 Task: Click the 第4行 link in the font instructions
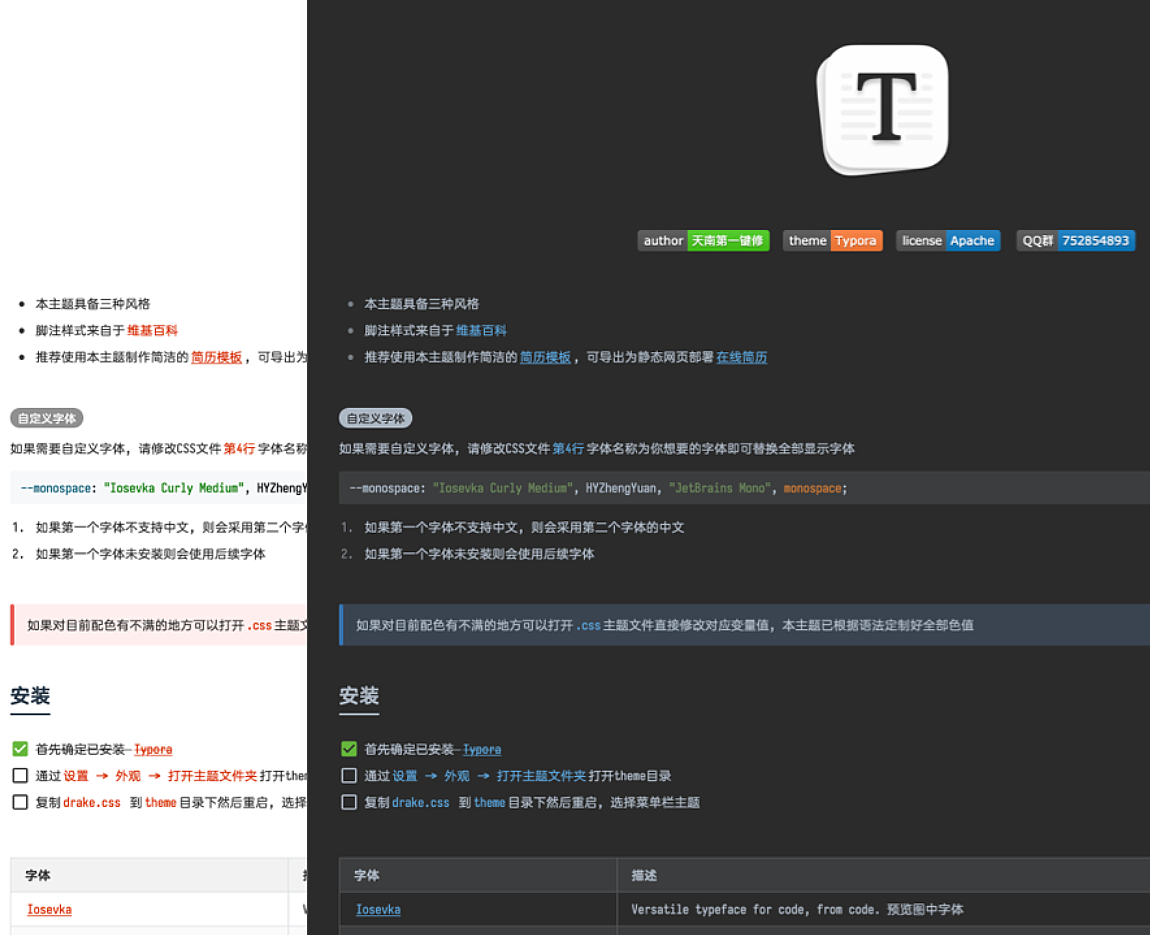(x=568, y=448)
